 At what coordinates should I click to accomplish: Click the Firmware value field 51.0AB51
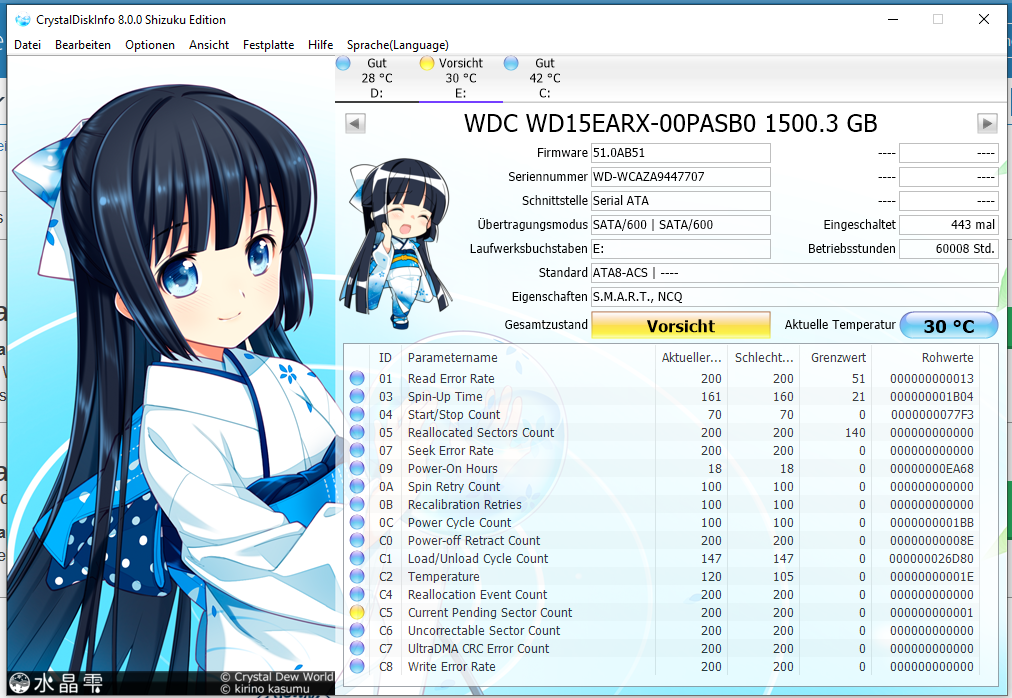pyautogui.click(x=681, y=153)
